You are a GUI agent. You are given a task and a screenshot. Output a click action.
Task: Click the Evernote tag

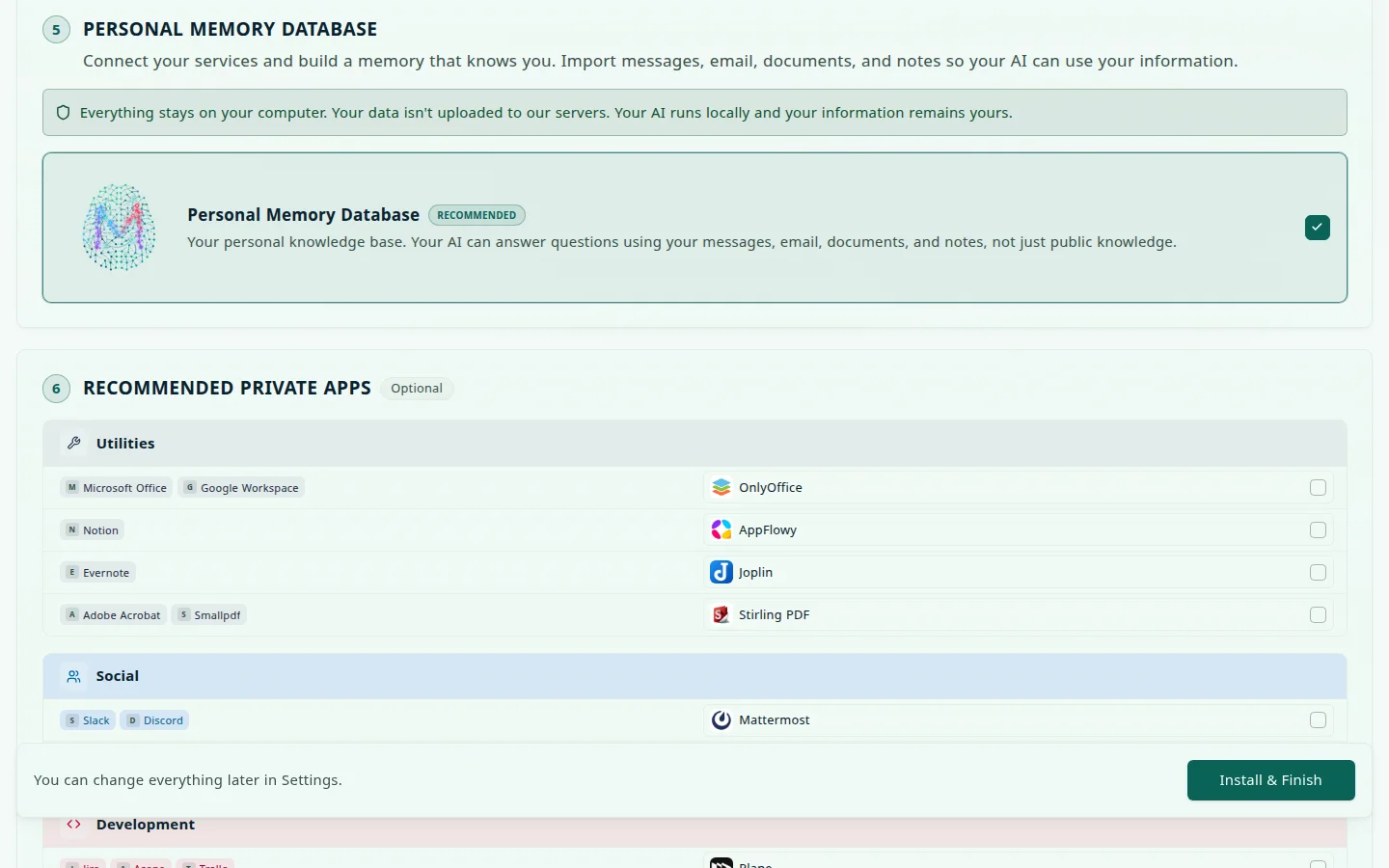point(97,573)
